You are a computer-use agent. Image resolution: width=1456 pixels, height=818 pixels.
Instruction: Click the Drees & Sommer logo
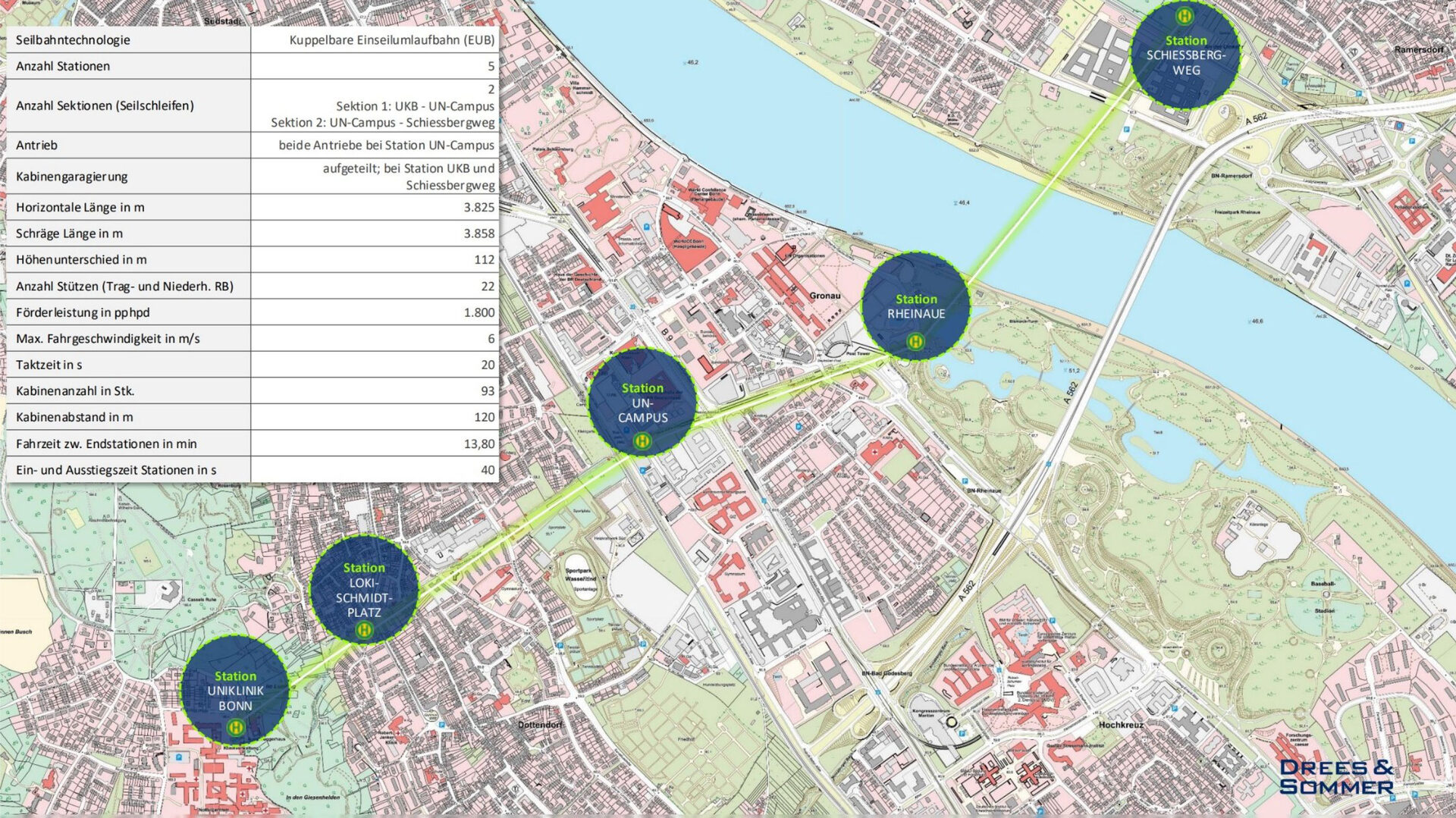tap(1336, 776)
